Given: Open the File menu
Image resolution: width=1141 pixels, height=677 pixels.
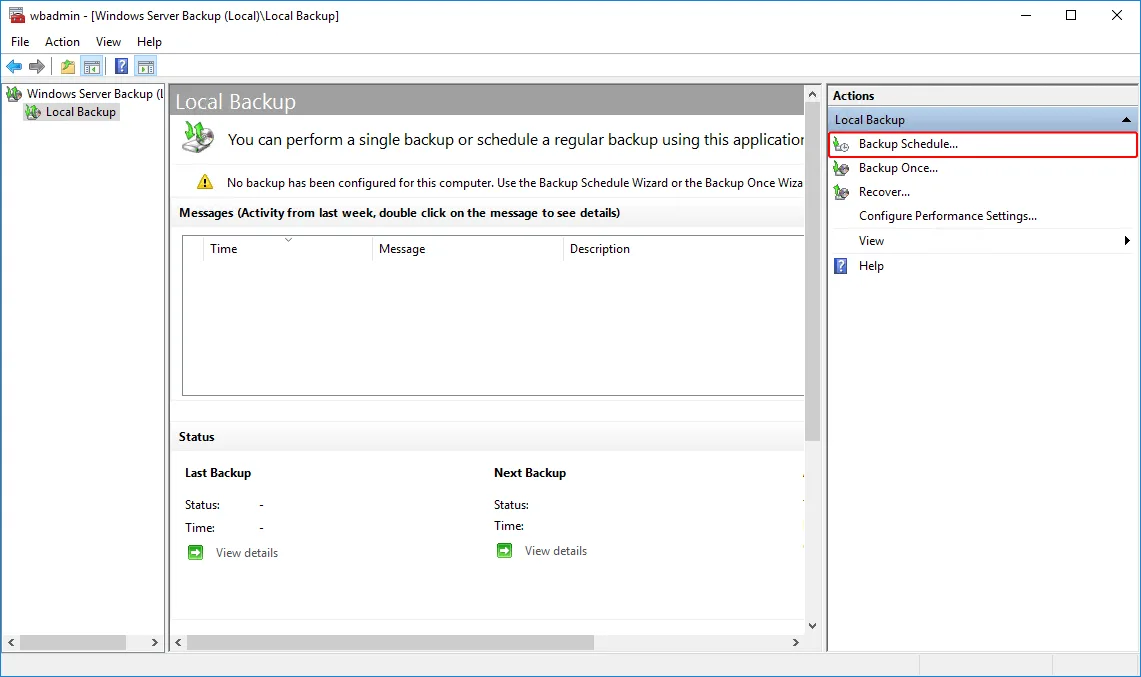Looking at the screenshot, I should (19, 41).
